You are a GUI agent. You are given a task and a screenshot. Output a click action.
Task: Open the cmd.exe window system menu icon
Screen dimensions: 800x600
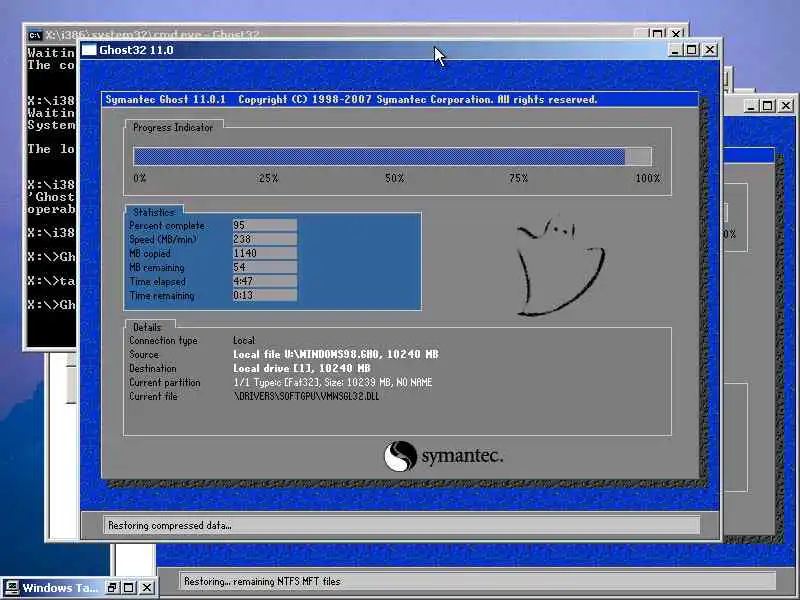(35, 35)
